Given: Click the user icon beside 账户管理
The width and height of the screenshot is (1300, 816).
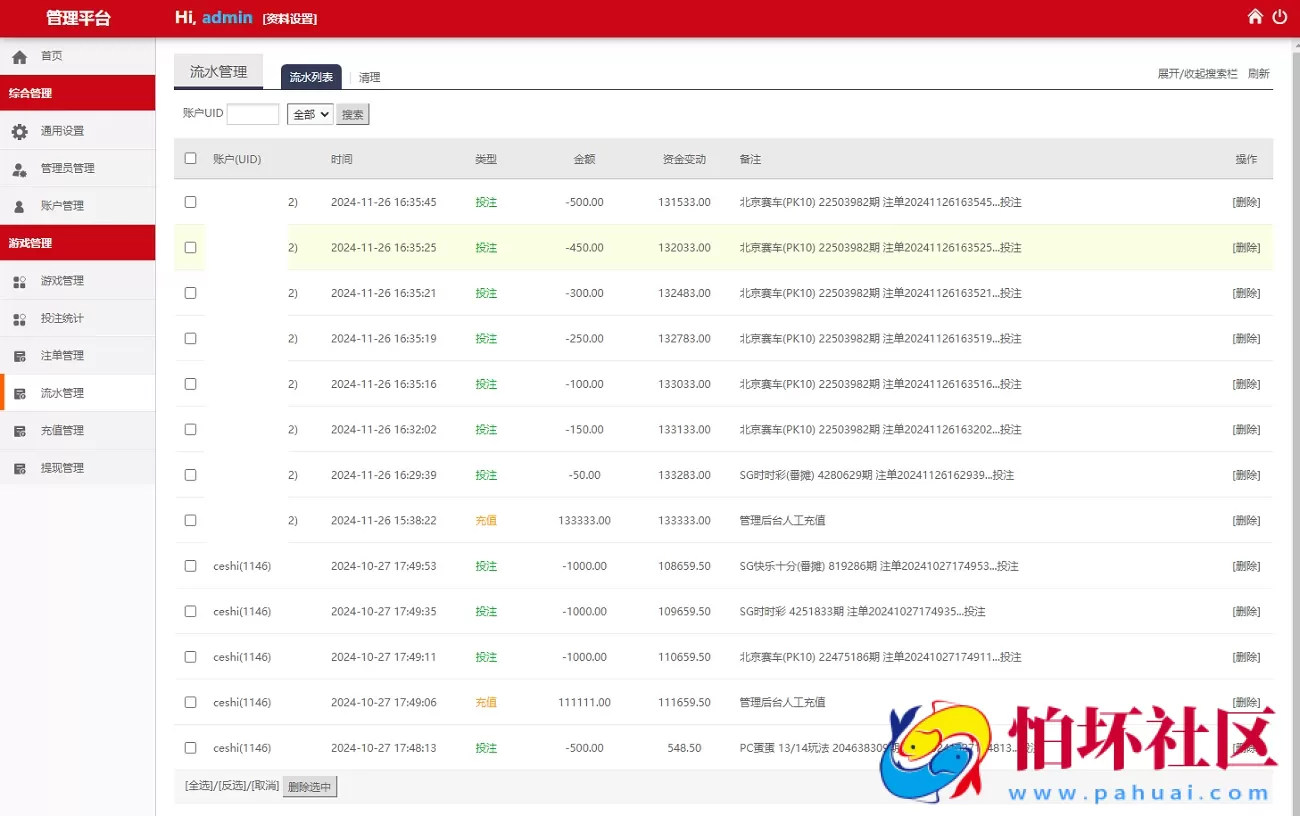Looking at the screenshot, I should pos(19,206).
